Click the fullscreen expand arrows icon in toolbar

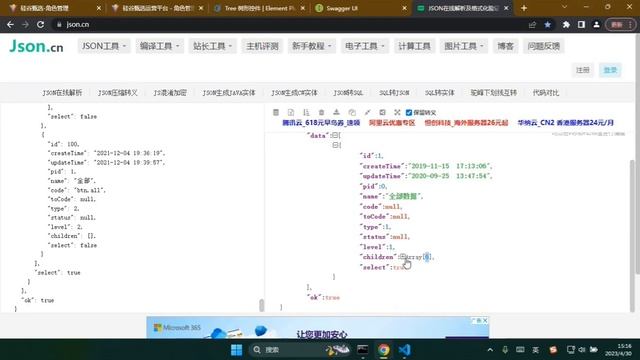click(x=397, y=112)
